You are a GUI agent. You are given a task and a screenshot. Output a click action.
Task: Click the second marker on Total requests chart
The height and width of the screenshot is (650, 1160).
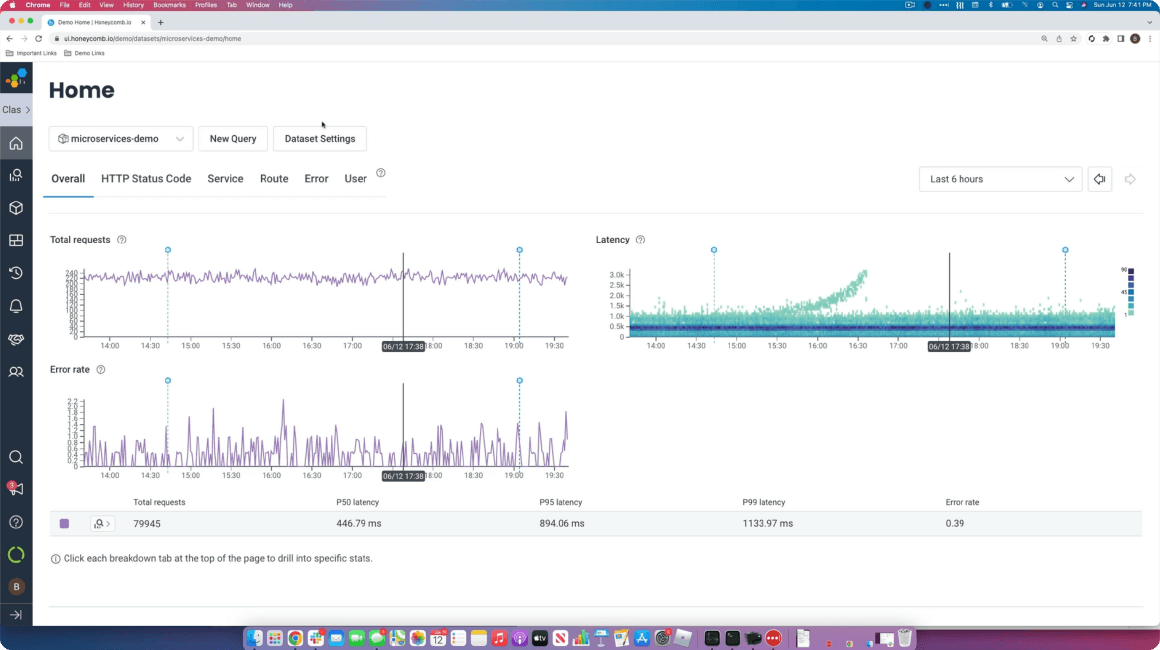[x=519, y=250]
